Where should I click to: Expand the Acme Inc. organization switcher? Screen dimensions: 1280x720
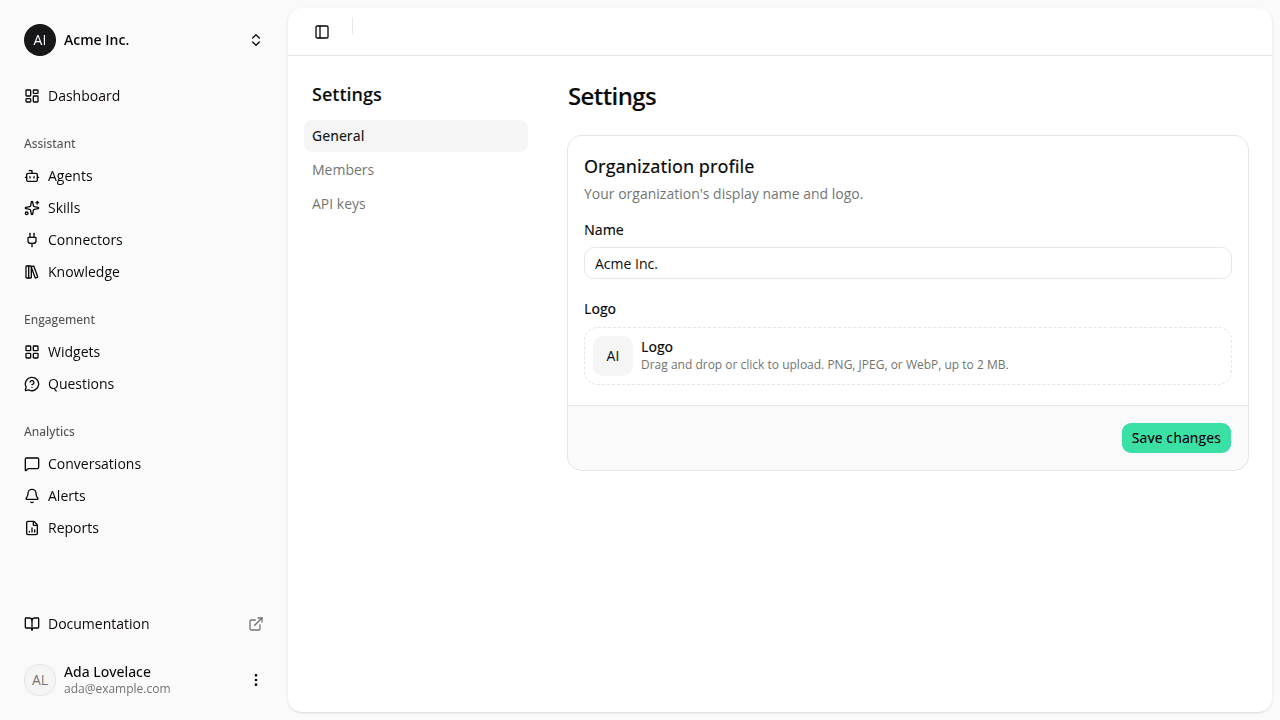coord(256,40)
